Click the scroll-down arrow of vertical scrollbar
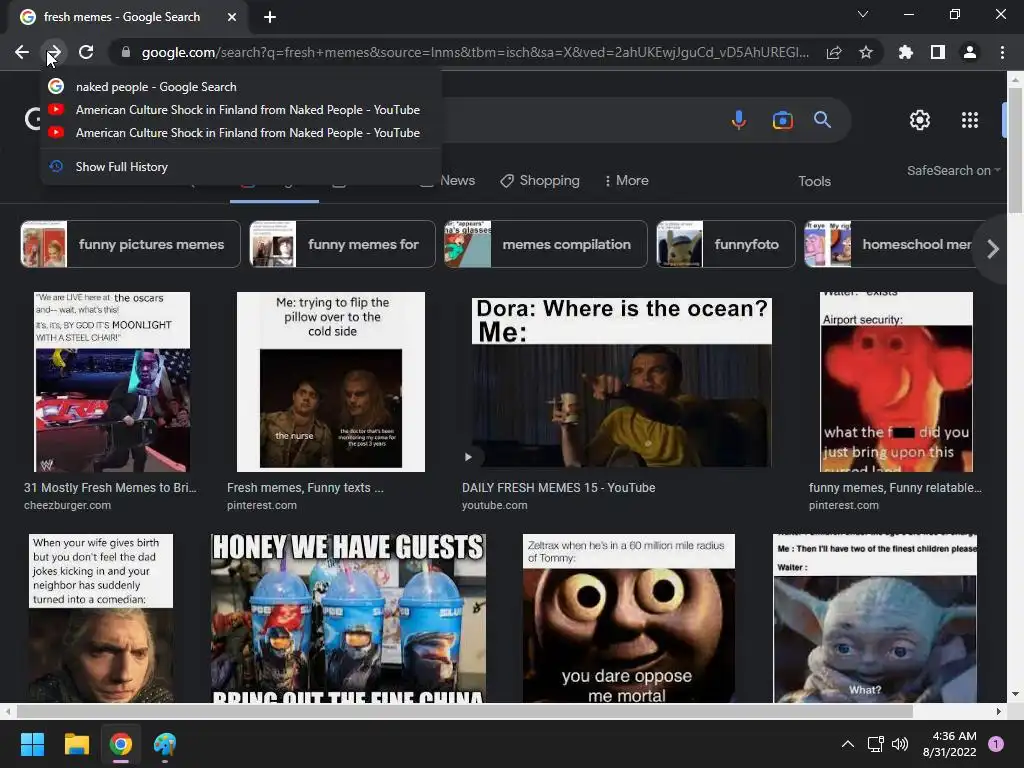 click(1015, 694)
